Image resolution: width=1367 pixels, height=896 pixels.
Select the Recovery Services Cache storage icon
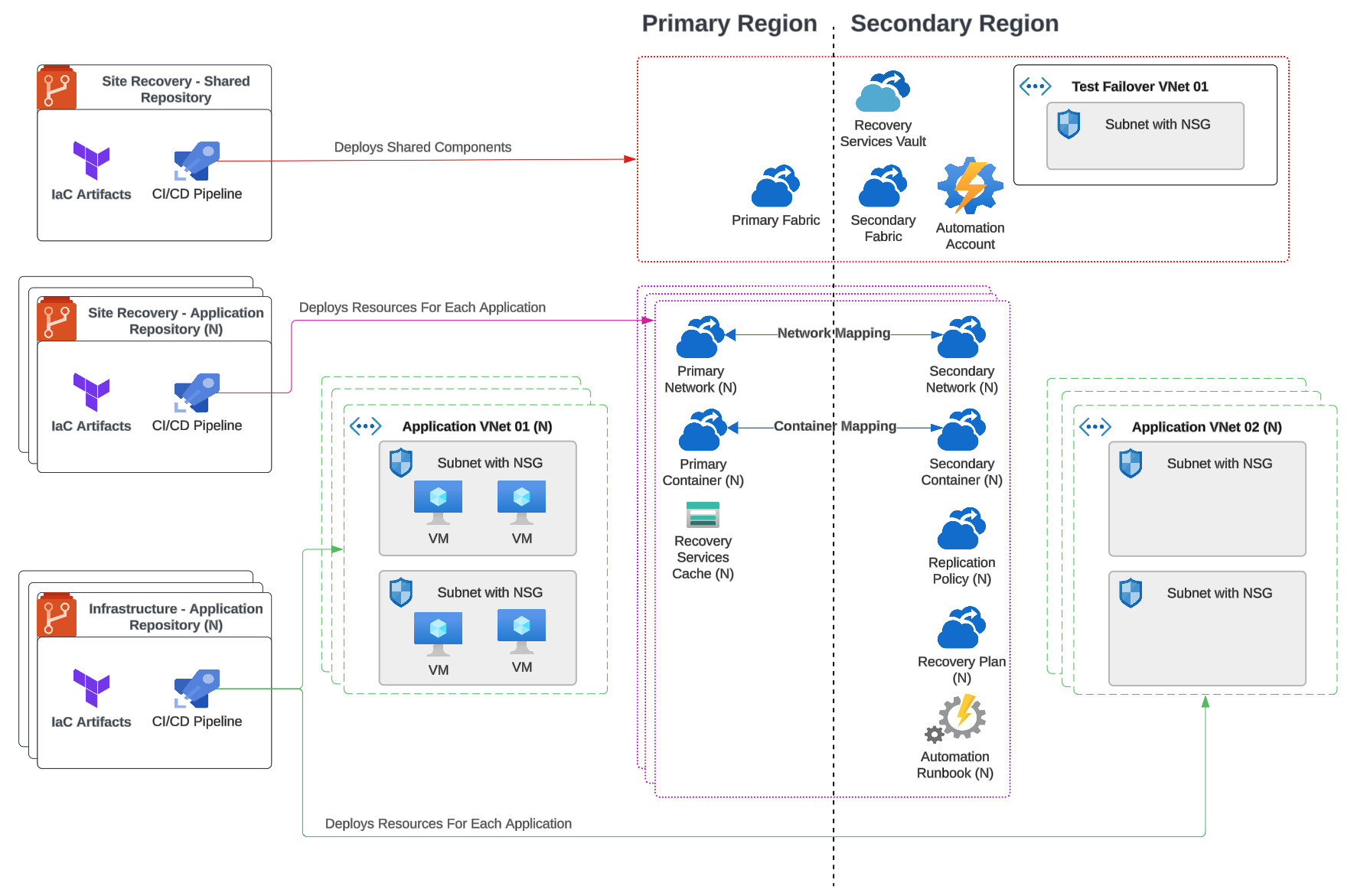703,515
